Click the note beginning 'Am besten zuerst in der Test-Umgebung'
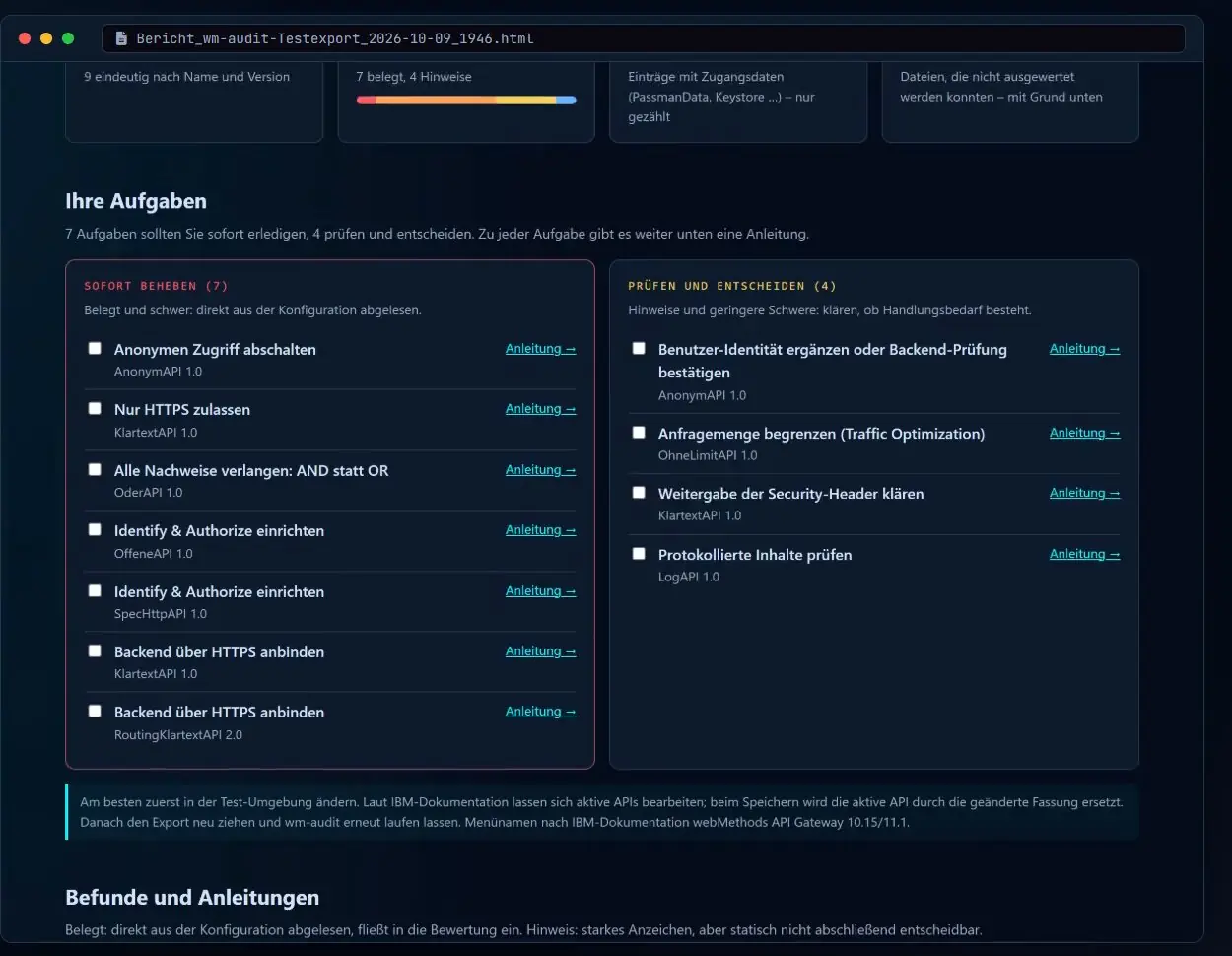 pyautogui.click(x=602, y=812)
